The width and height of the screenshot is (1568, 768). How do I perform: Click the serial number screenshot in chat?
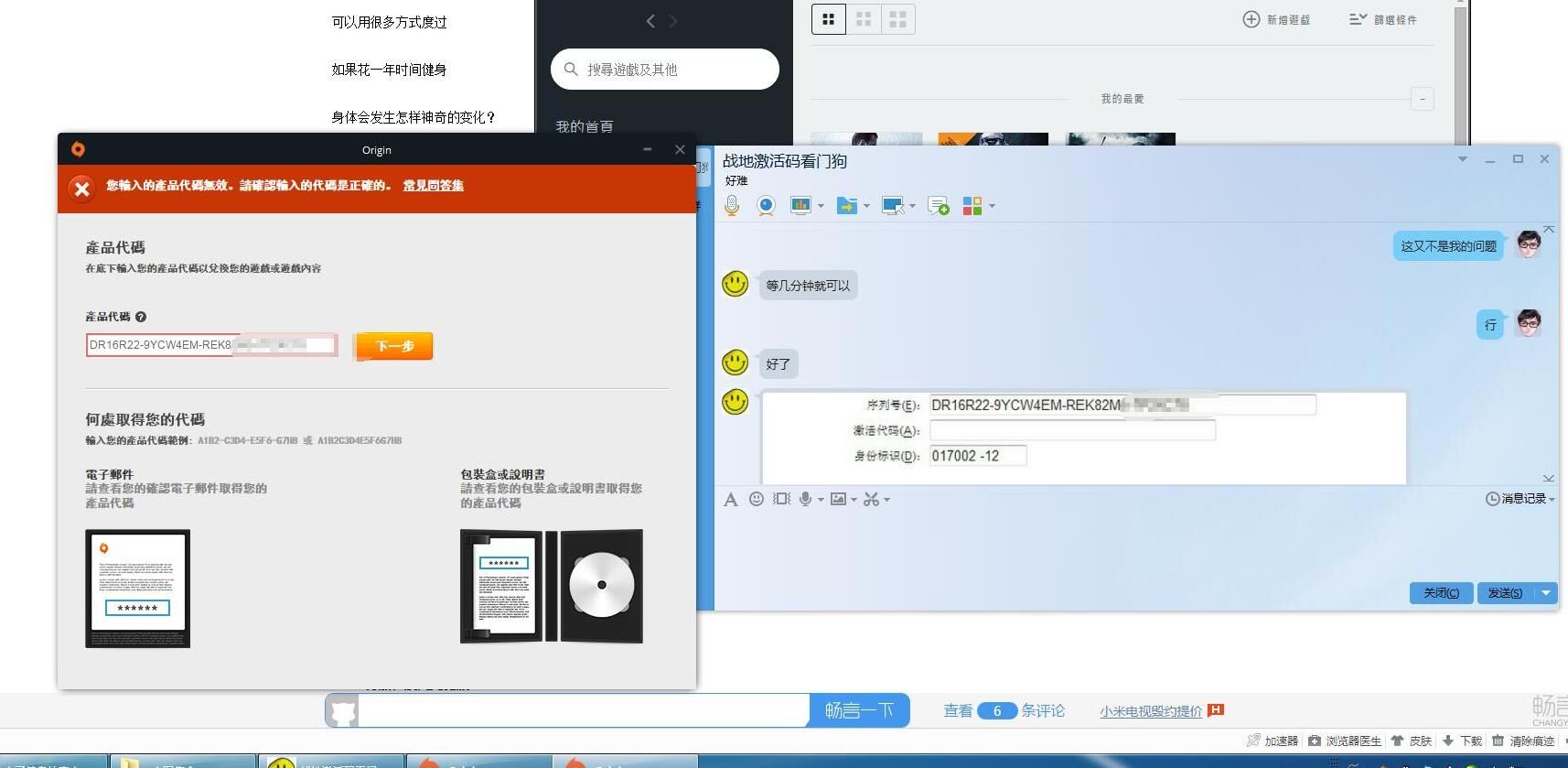coord(1084,438)
